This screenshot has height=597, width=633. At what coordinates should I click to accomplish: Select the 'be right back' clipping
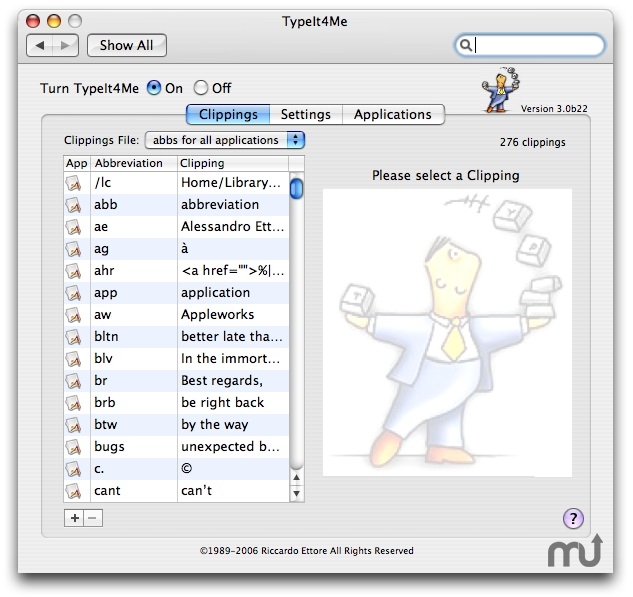coord(222,402)
